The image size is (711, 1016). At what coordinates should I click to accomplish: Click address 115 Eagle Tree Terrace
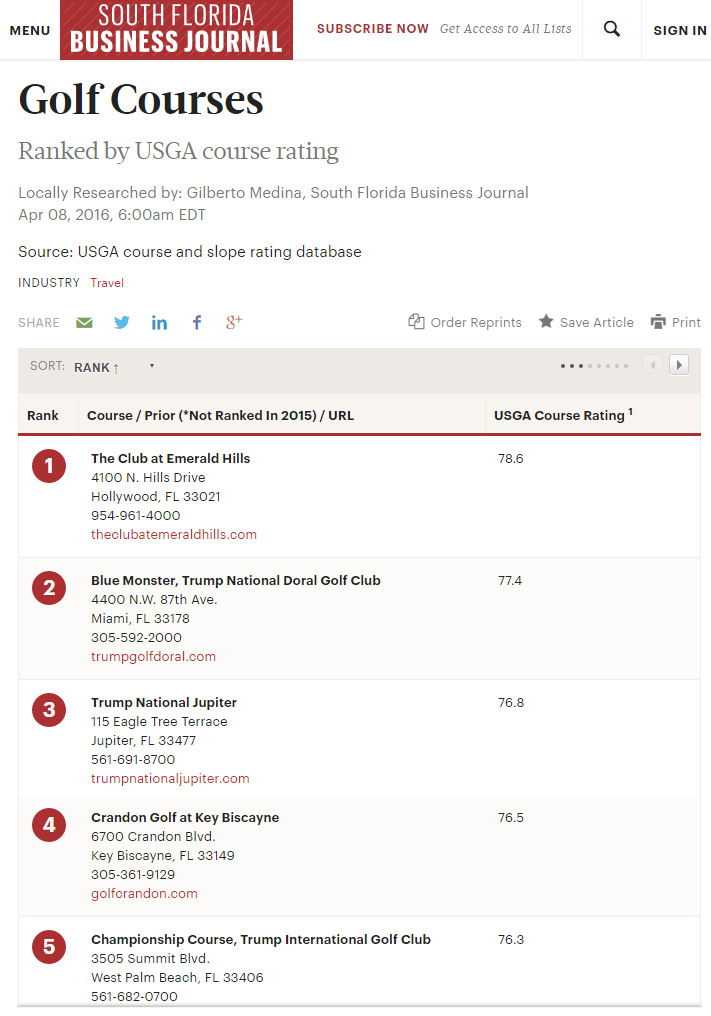(x=159, y=721)
